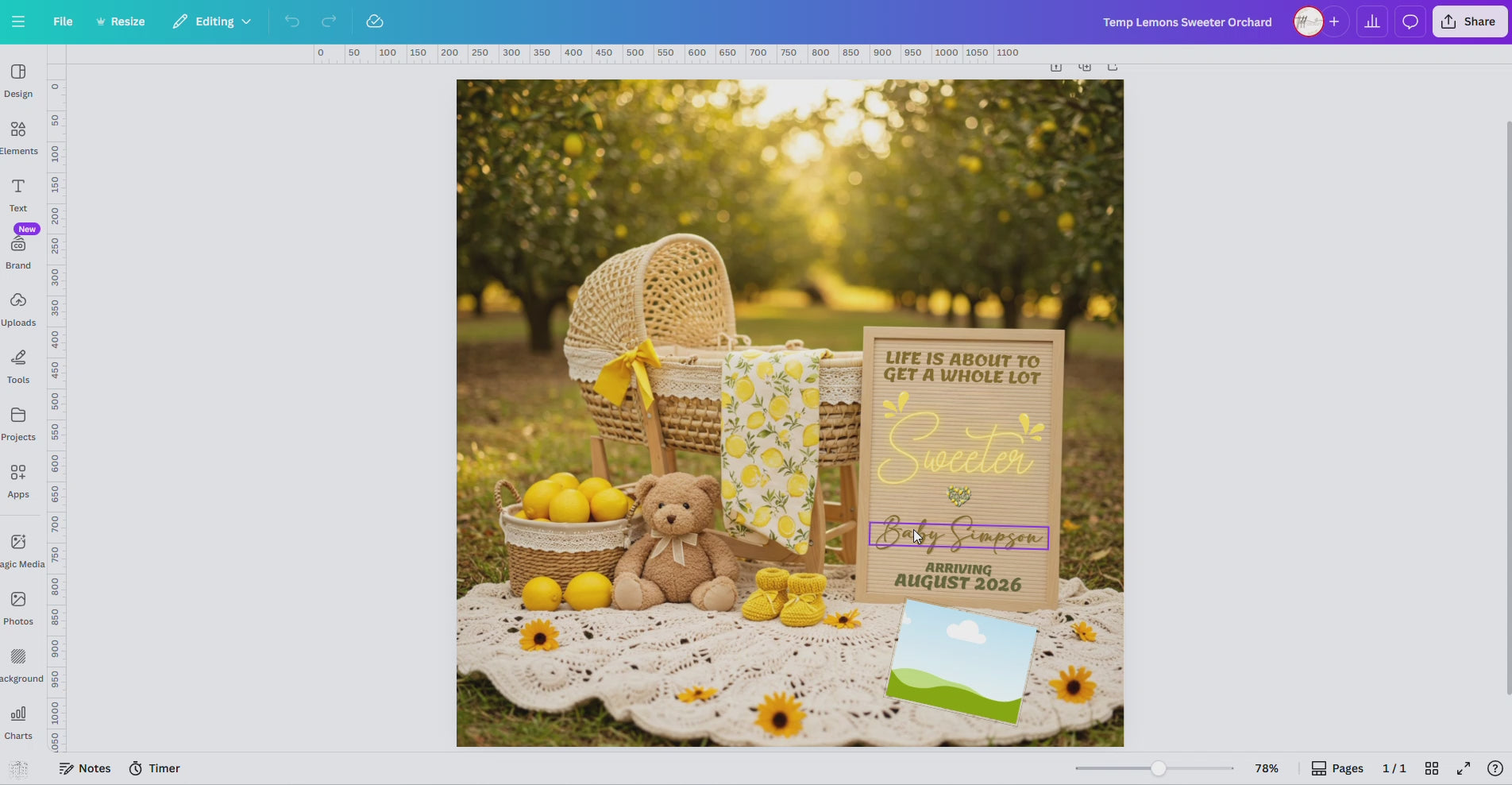Screen dimensions: 1512x785
Task: Open the File menu
Action: pyautogui.click(x=62, y=21)
